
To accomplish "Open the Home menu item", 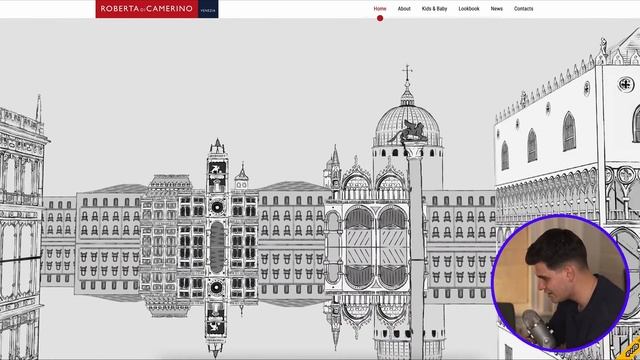I will click(x=380, y=9).
